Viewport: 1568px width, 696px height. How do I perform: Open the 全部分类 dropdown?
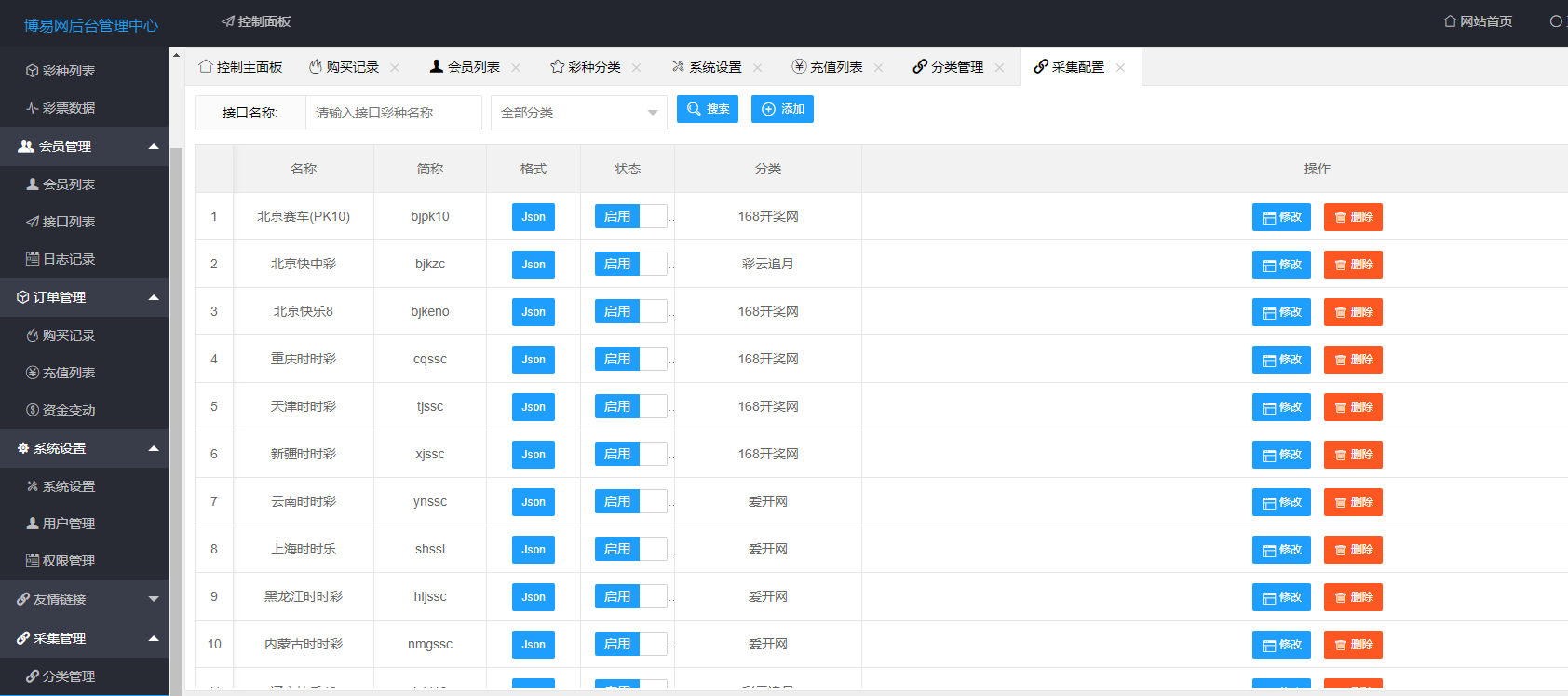(579, 113)
